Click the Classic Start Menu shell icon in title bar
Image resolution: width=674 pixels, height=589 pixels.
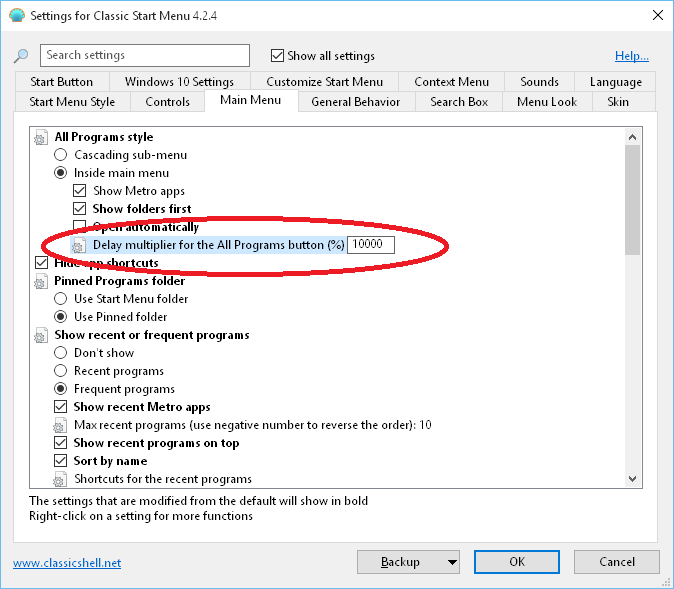click(15, 15)
